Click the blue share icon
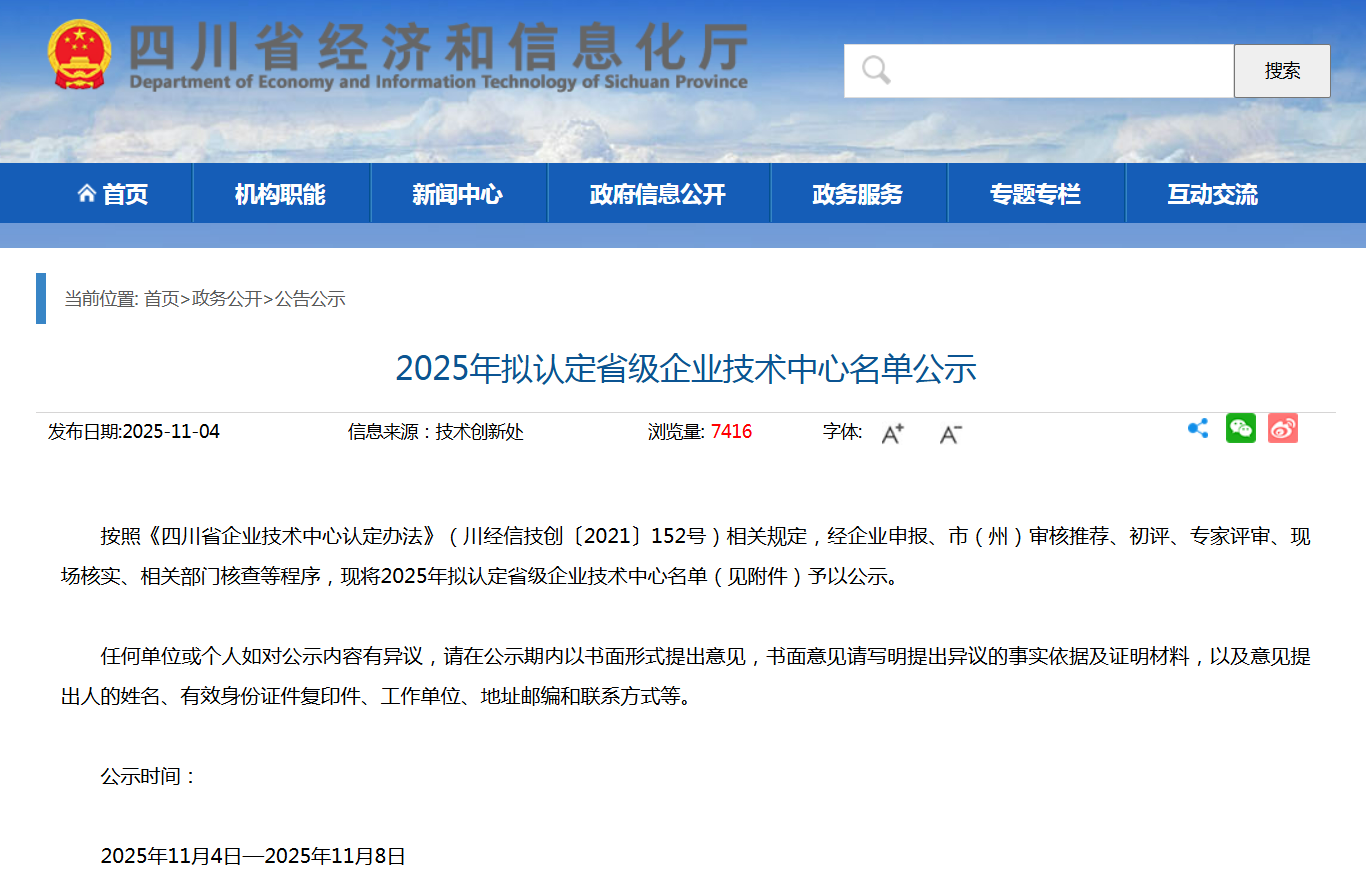The height and width of the screenshot is (881, 1366). pyautogui.click(x=1198, y=429)
